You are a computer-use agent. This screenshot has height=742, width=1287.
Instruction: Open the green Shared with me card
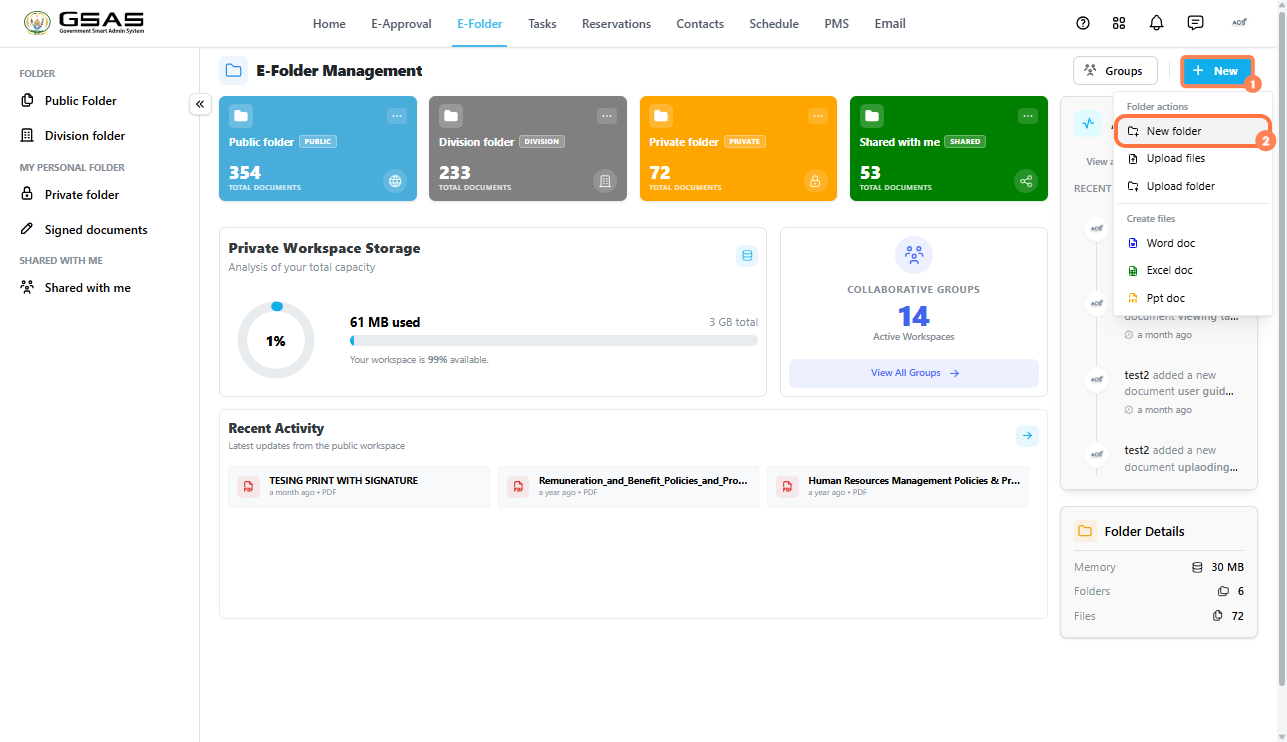[x=949, y=148]
